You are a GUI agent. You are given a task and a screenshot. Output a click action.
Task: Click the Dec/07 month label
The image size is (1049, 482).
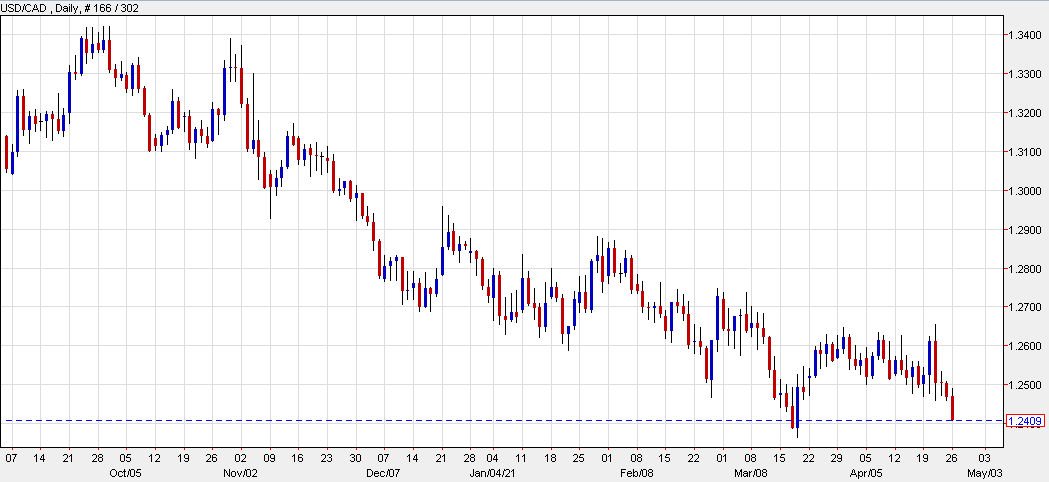tap(383, 473)
